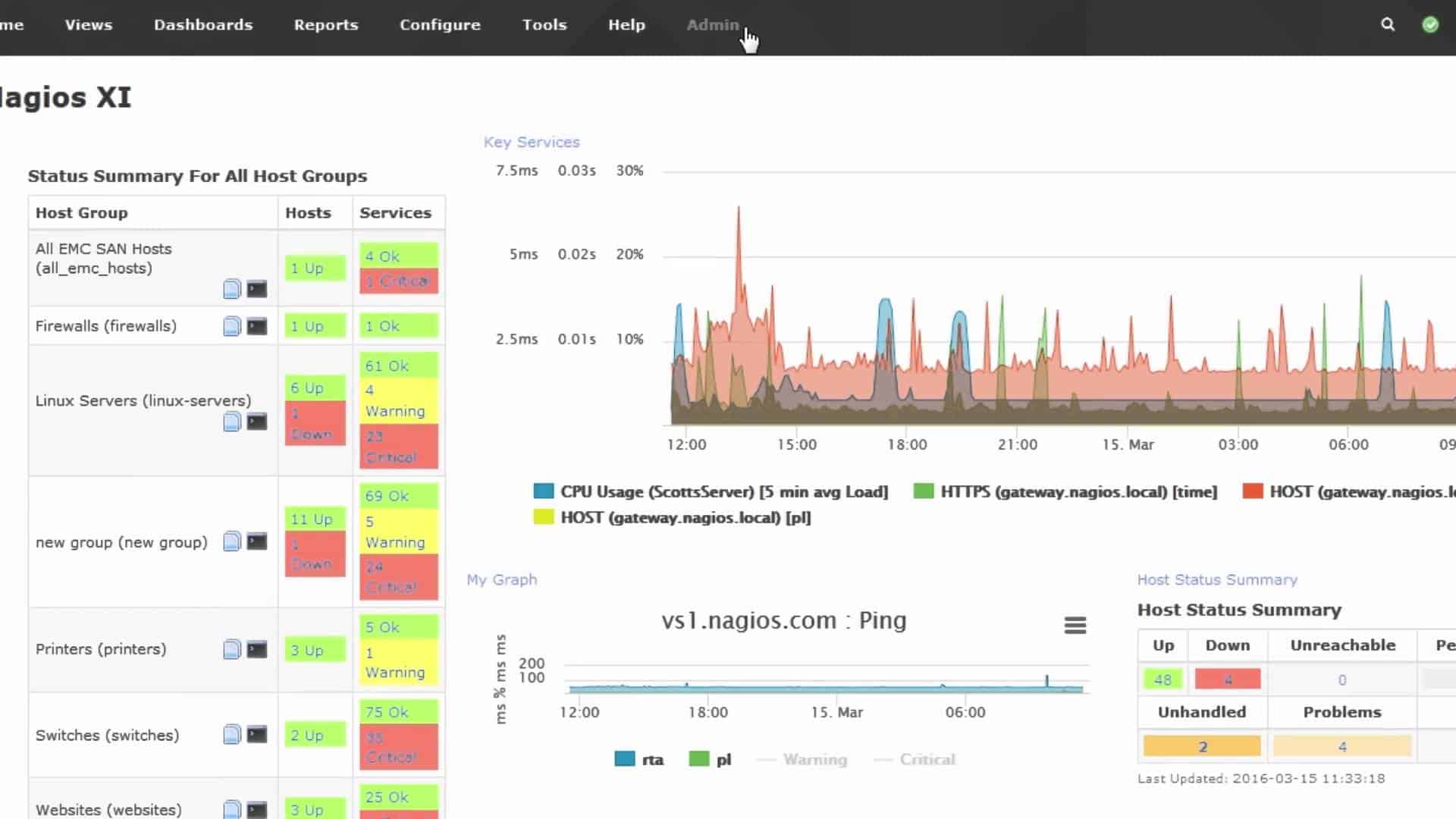Open new group (new group) host group

point(121,542)
